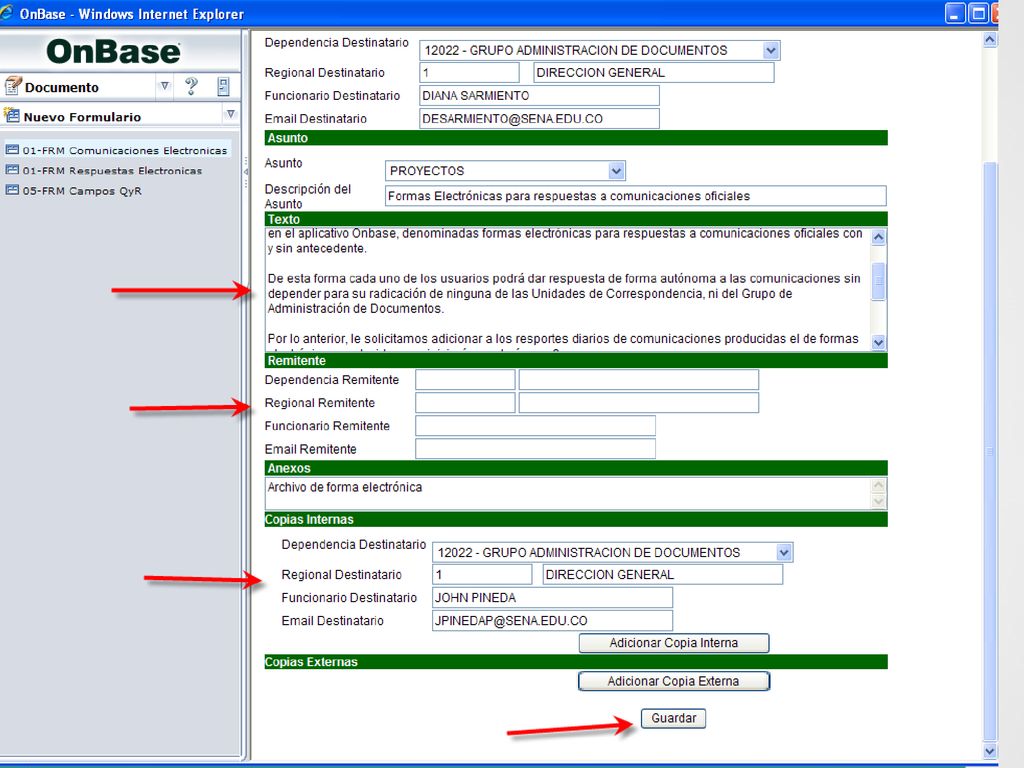Click Texto area scroll down arrow
1024x768 pixels.
tap(878, 342)
